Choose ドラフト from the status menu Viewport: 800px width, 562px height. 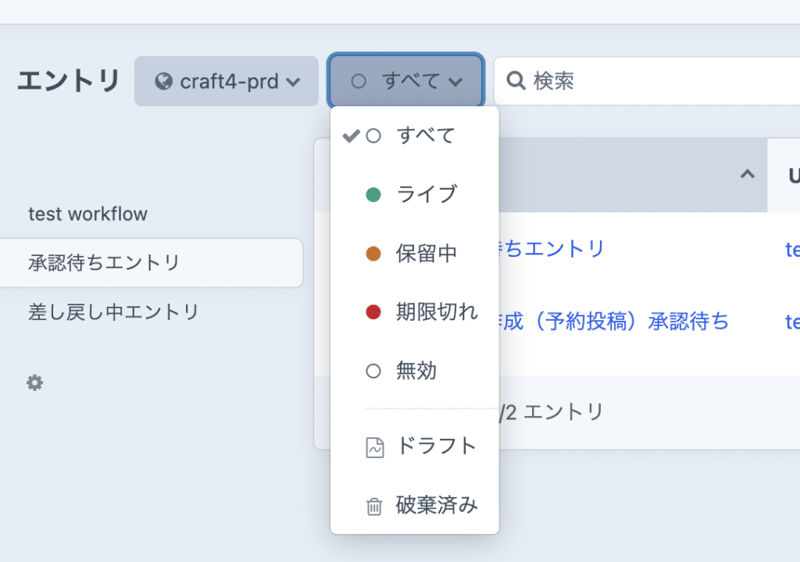[436, 447]
